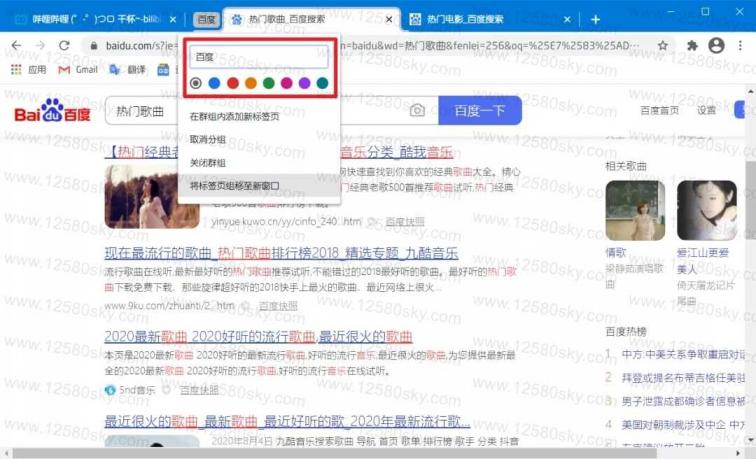This screenshot has width=756, height=459.
Task: Choose the red group color
Action: (232, 83)
